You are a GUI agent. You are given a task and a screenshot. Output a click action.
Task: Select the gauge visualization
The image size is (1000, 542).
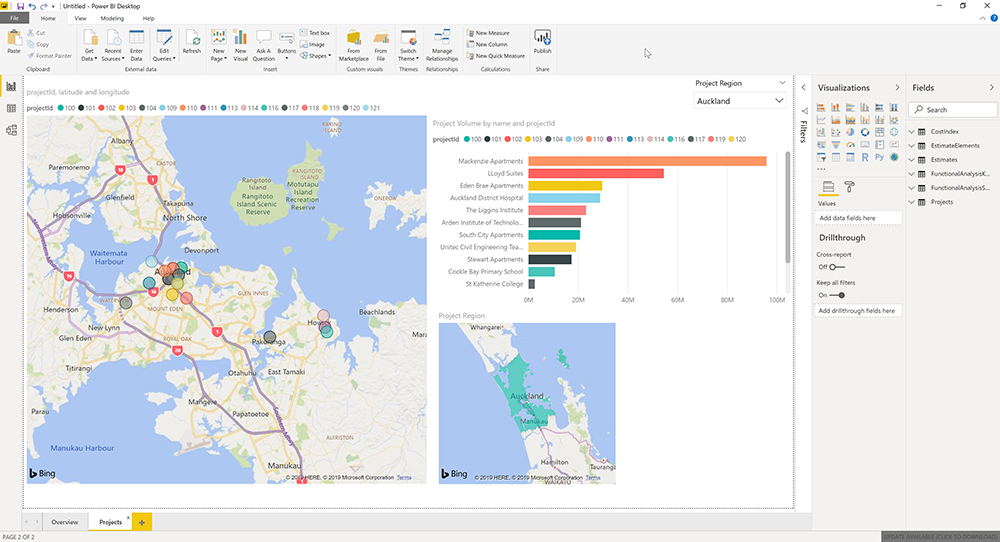coord(850,145)
